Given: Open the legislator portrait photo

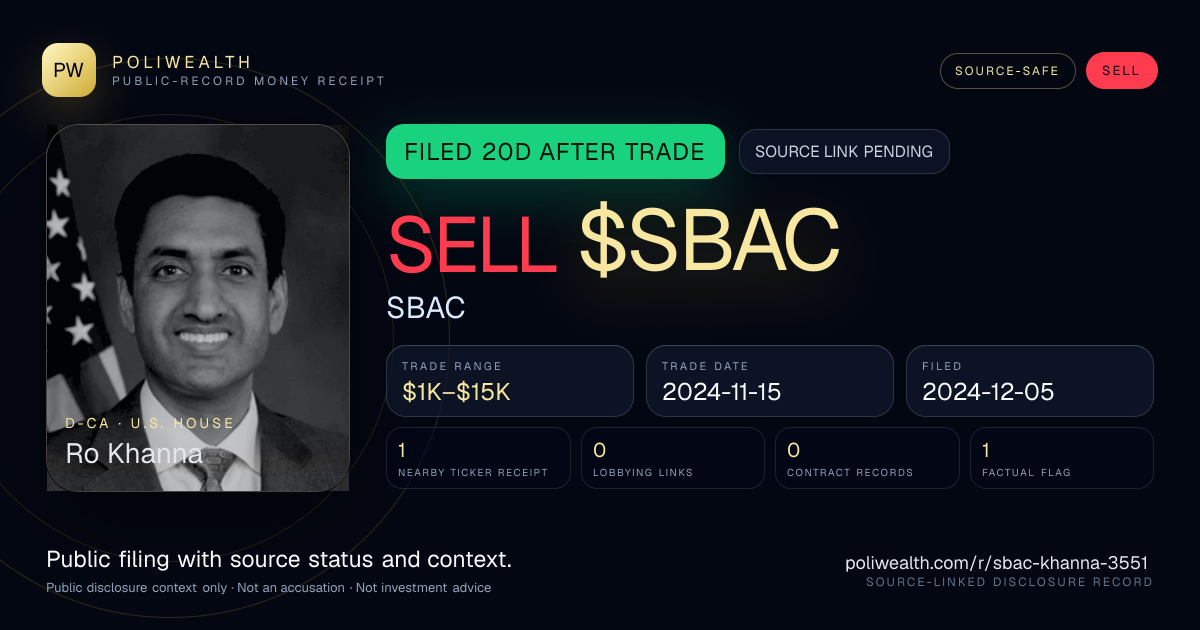Looking at the screenshot, I should point(198,308).
